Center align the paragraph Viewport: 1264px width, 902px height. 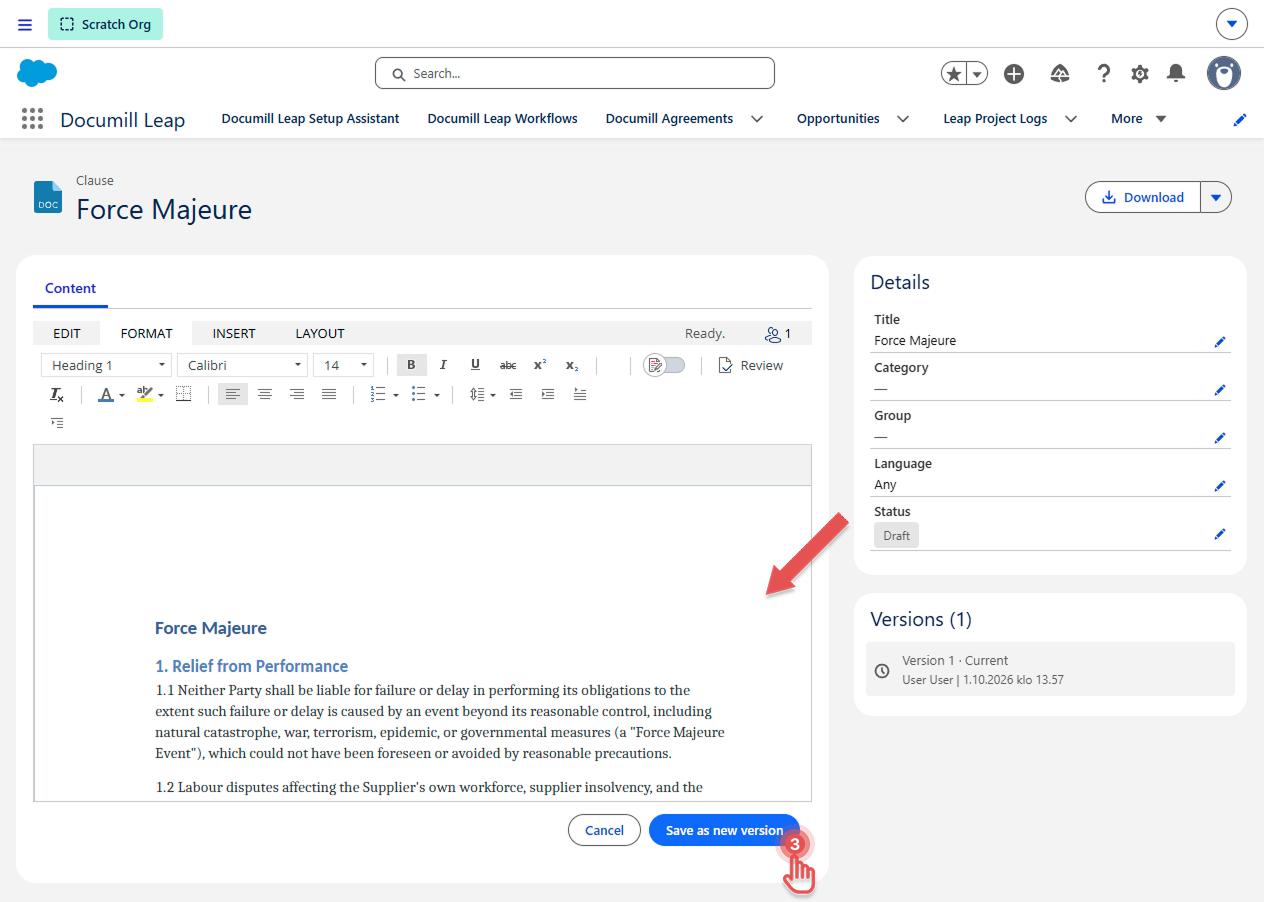tap(265, 394)
